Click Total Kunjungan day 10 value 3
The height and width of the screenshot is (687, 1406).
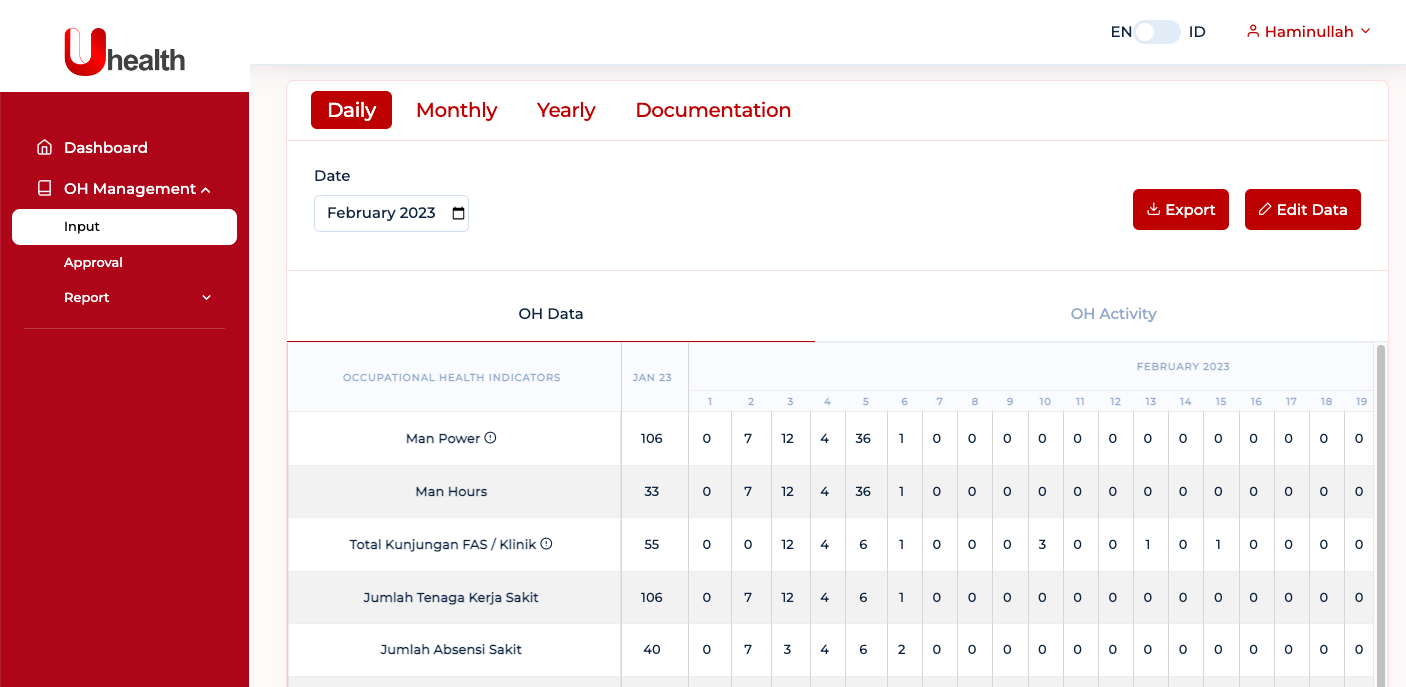(1042, 544)
